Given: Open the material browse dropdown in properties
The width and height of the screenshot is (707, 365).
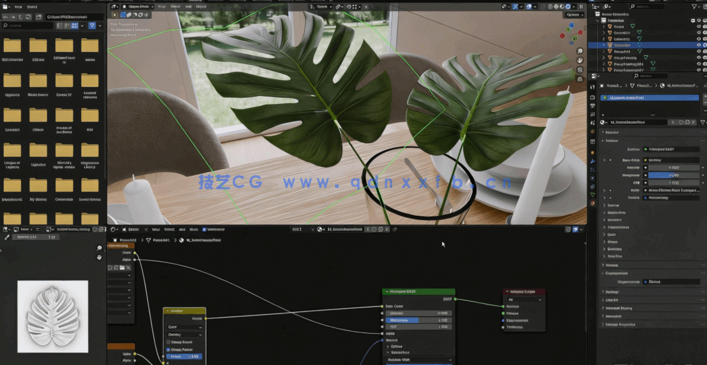Looking at the screenshot, I should [604, 122].
